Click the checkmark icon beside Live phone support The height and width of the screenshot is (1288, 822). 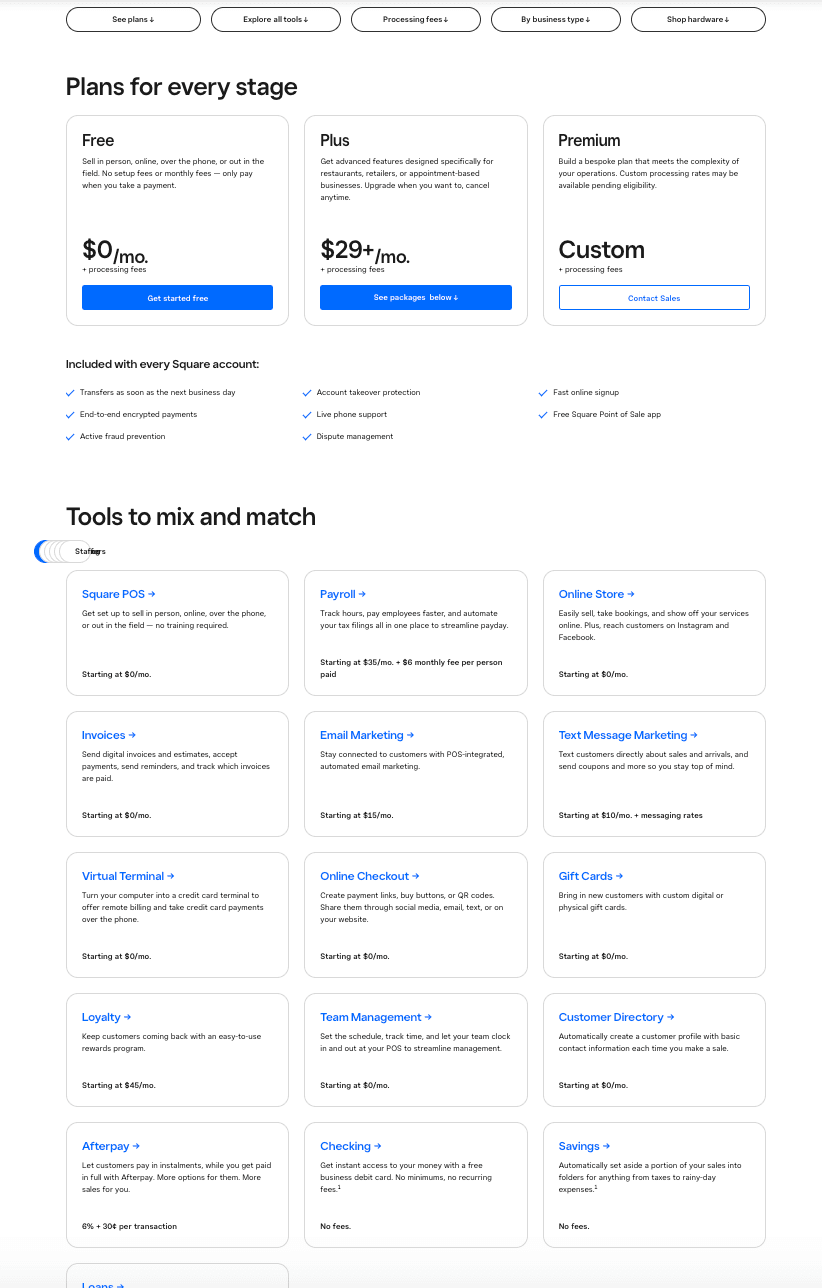tap(308, 415)
